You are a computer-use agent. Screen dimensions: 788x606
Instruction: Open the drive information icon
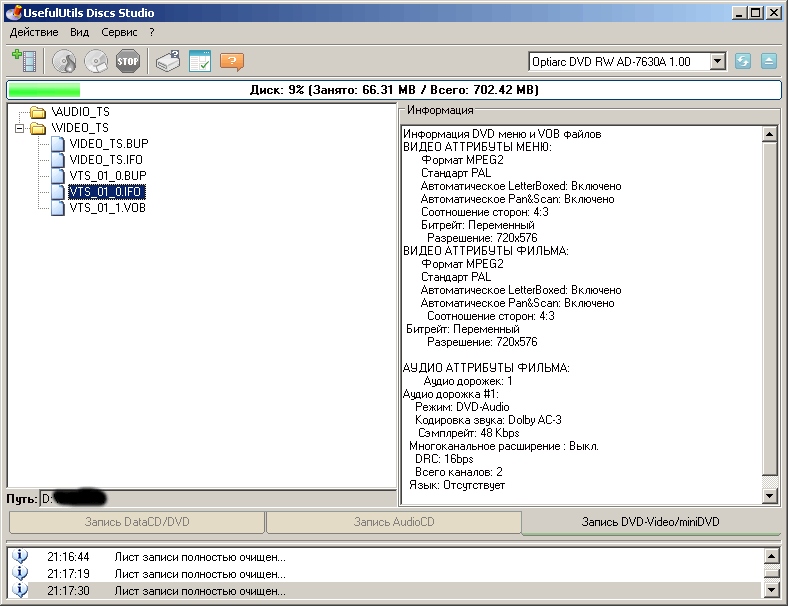click(167, 61)
